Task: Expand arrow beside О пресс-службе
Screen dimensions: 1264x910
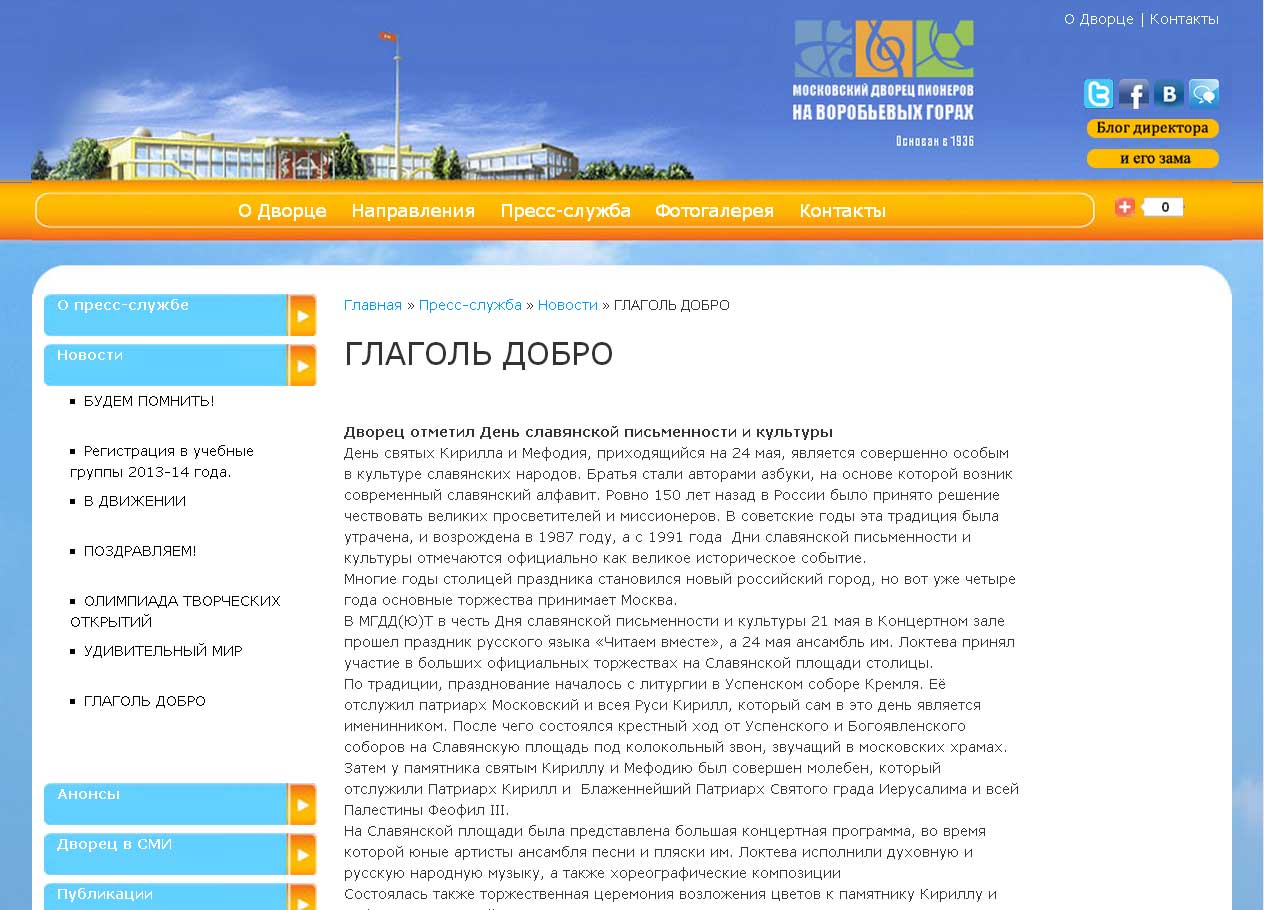Action: point(302,315)
